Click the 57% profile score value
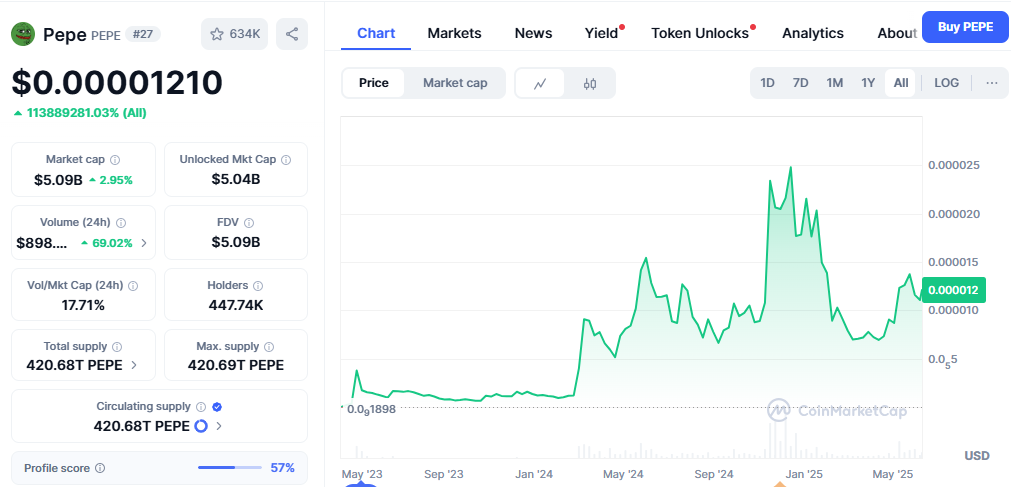Screen dimensions: 1011x487 click(x=282, y=468)
